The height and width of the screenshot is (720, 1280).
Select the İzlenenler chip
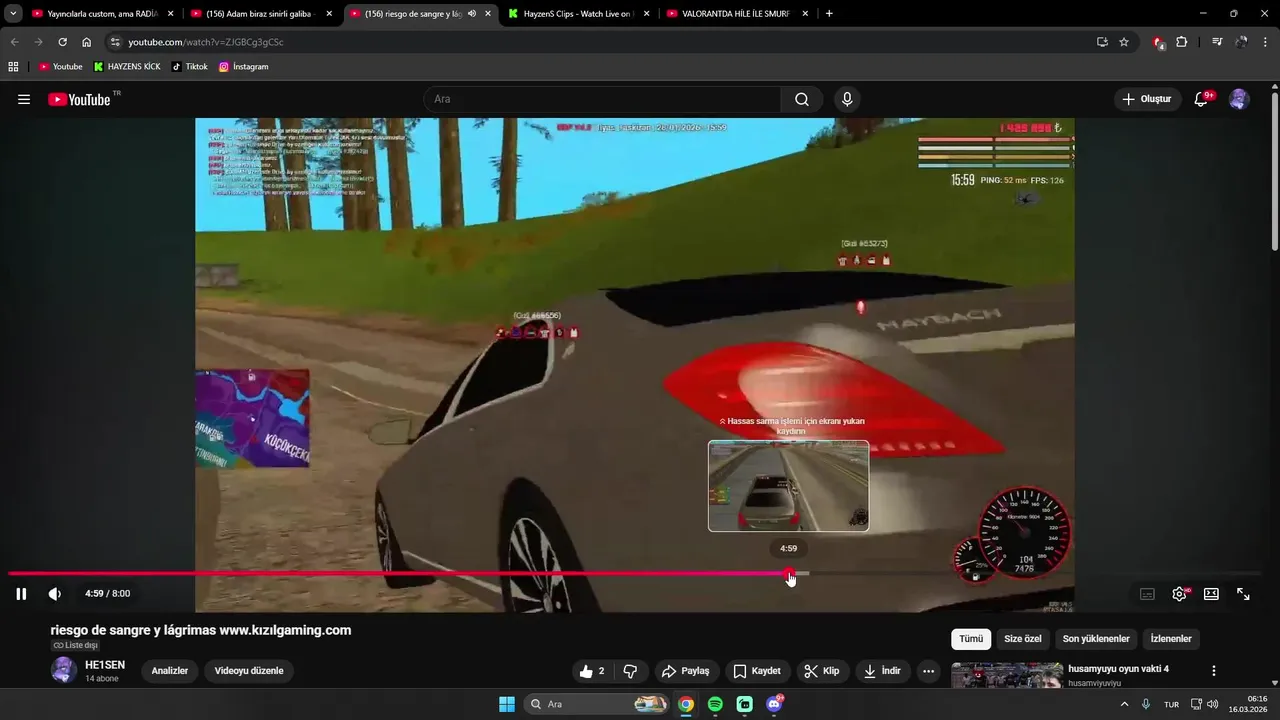(x=1171, y=639)
